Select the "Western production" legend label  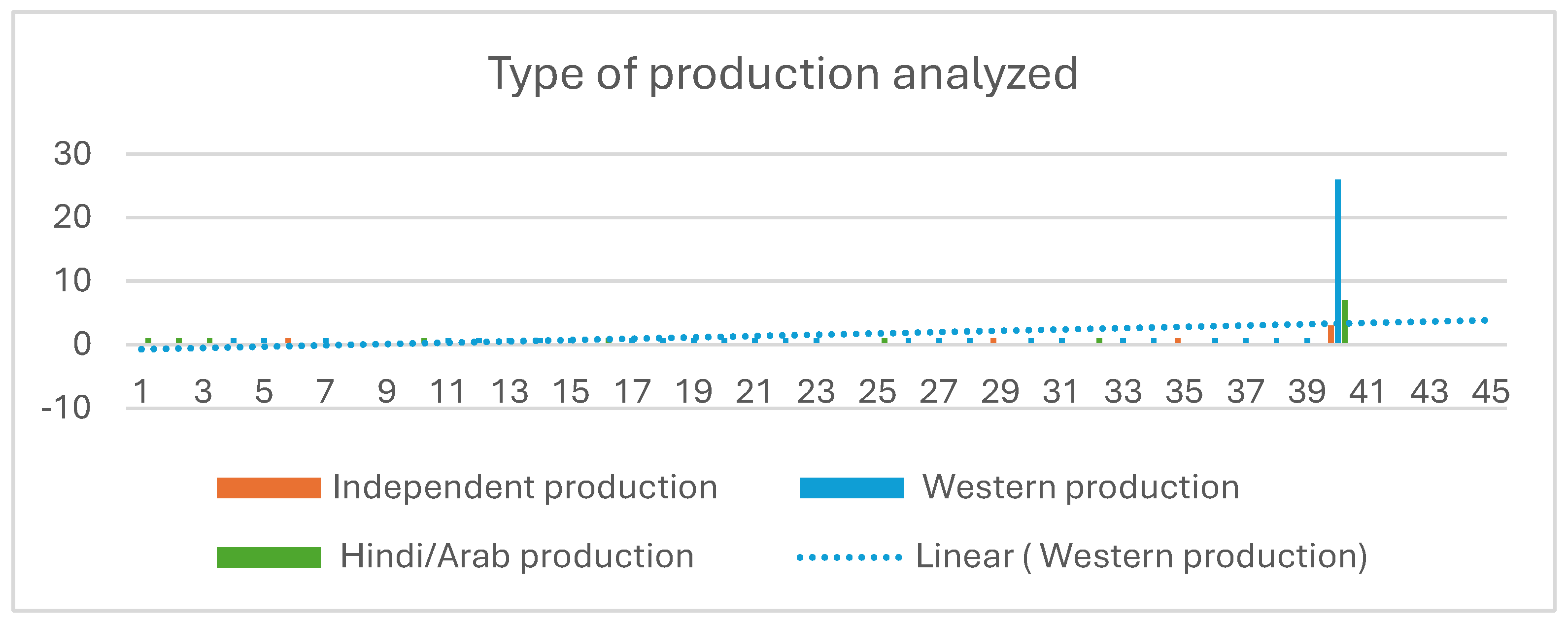(x=1081, y=487)
